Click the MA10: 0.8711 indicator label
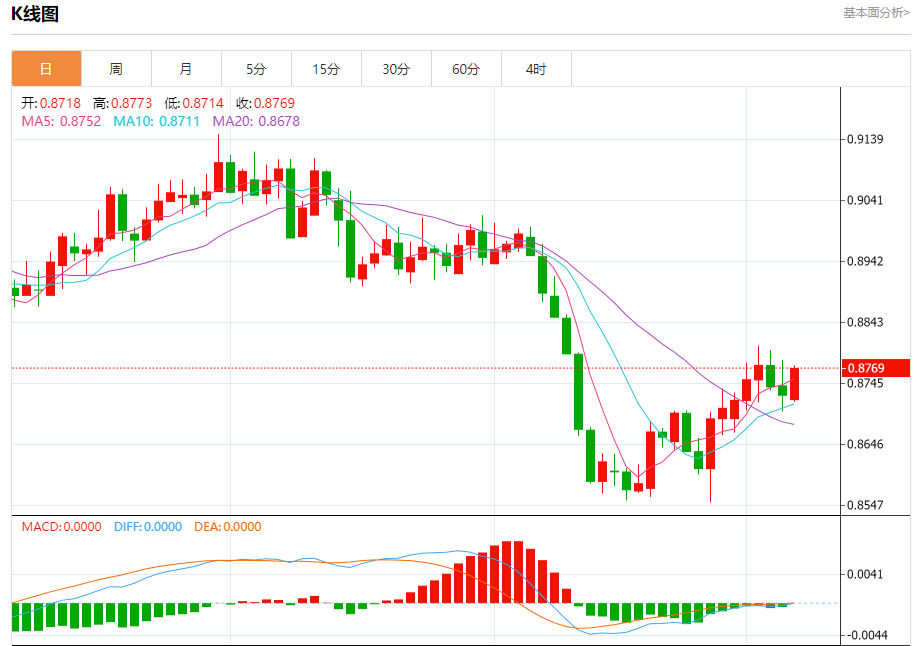The width and height of the screenshot is (918, 646). [x=156, y=121]
